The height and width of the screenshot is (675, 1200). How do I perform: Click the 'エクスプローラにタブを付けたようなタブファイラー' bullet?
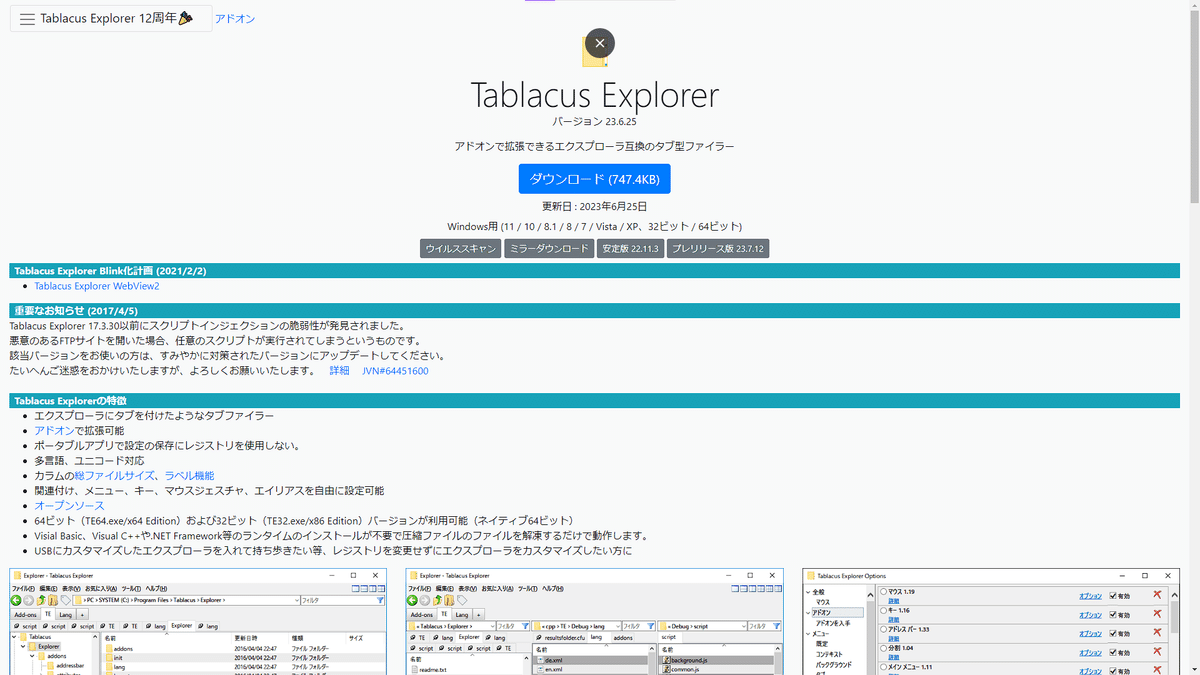pyautogui.click(x=154, y=416)
